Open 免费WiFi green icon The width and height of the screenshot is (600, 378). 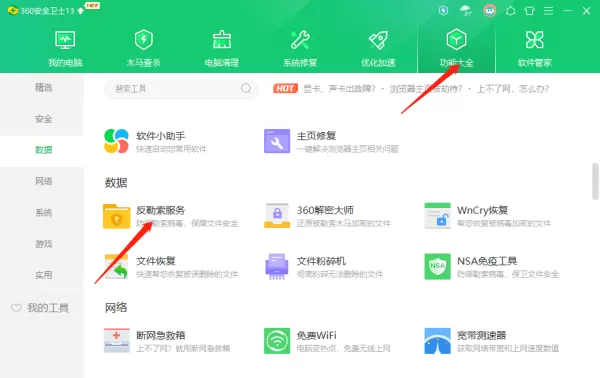[x=277, y=341]
